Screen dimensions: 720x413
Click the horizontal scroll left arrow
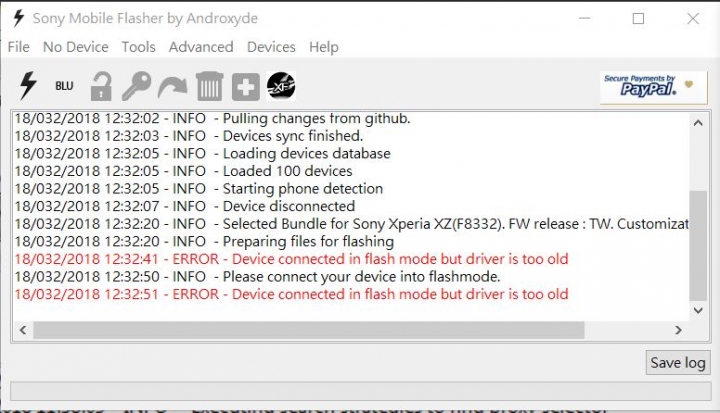[23, 330]
